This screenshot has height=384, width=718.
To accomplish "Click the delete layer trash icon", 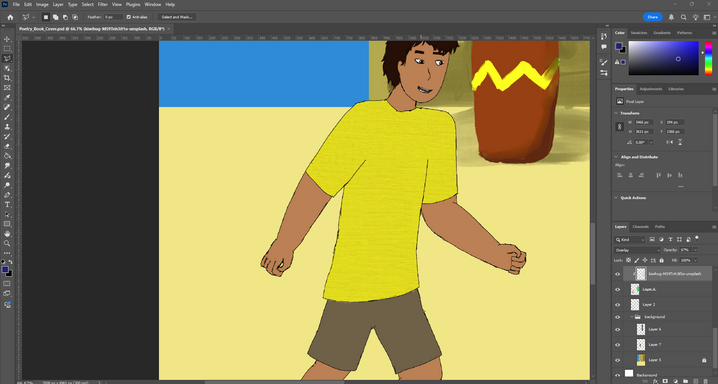I will tap(706, 381).
